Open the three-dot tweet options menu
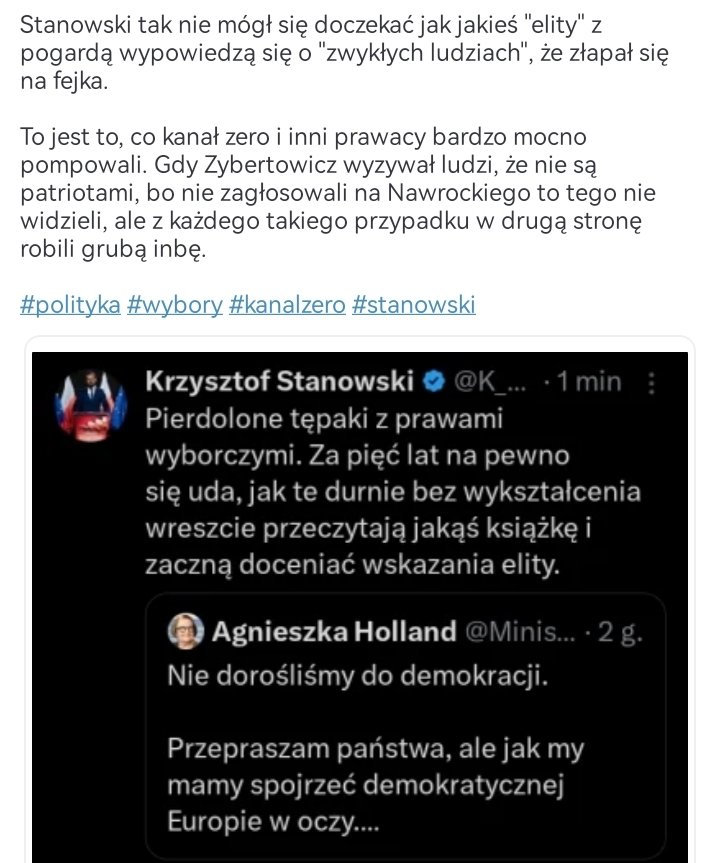The height and width of the screenshot is (863, 720). (653, 381)
